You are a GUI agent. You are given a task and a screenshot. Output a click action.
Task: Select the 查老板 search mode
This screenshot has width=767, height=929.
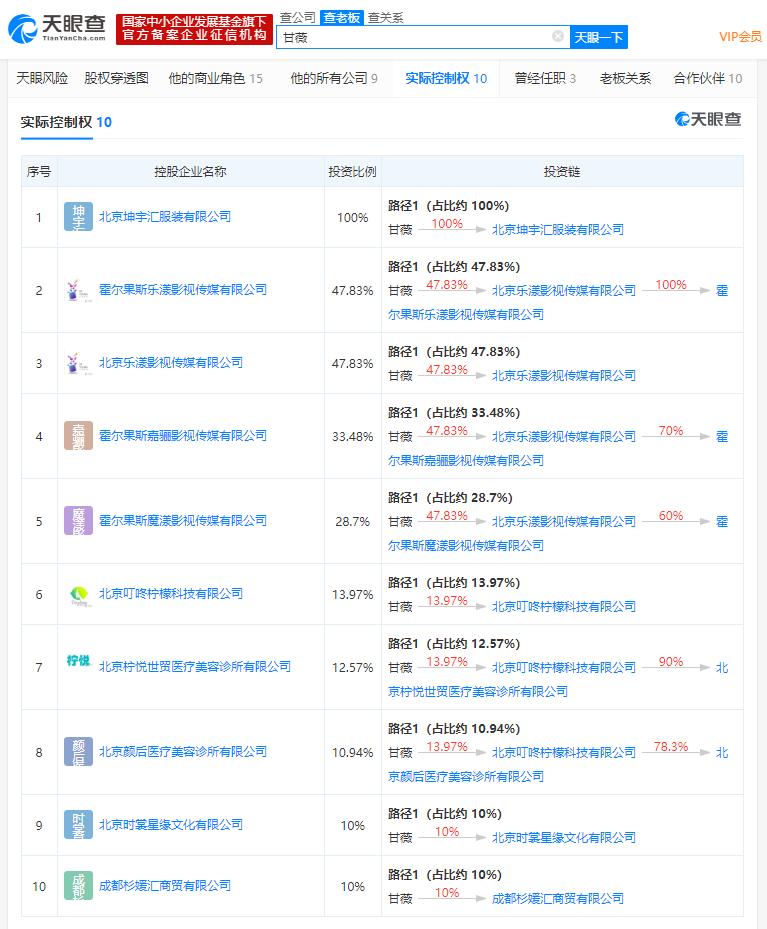click(341, 18)
